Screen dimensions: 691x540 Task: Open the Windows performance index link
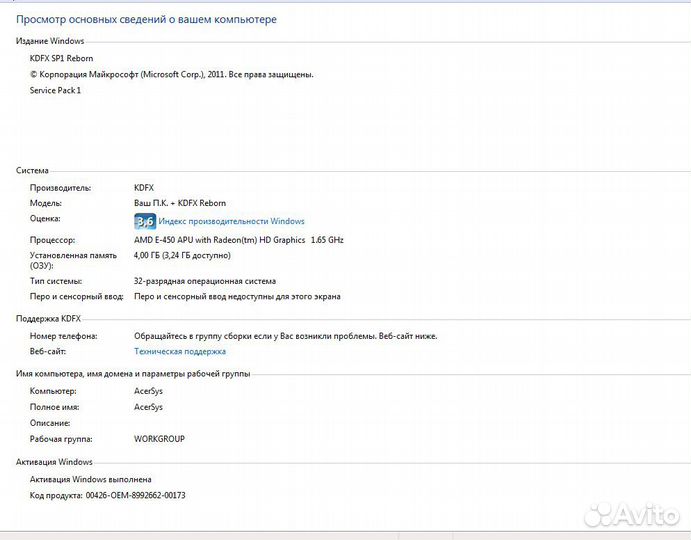(231, 221)
